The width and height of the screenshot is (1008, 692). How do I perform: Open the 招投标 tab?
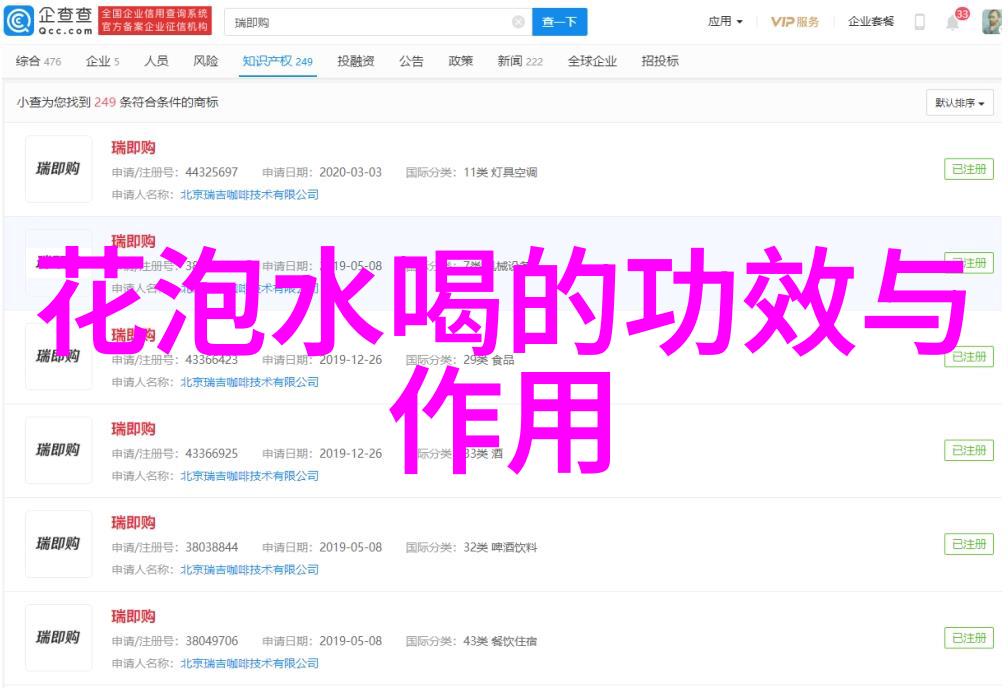[x=659, y=62]
